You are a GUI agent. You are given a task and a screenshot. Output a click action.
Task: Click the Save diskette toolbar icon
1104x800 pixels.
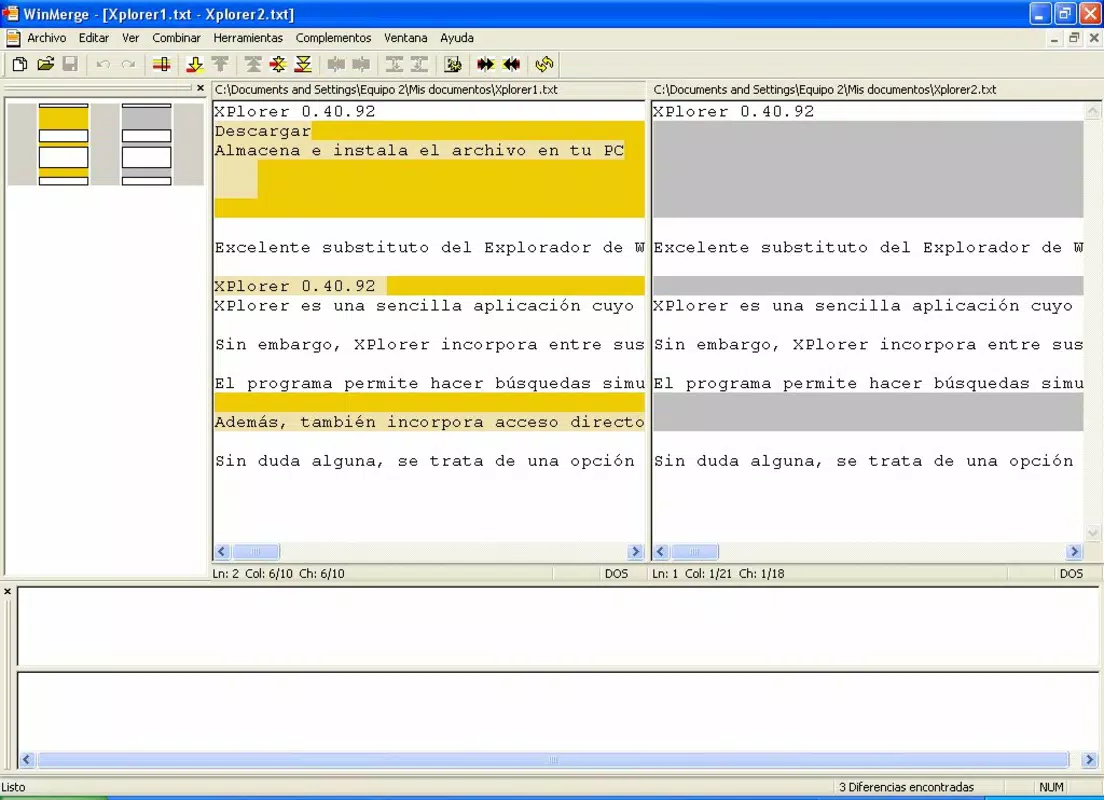[x=70, y=65]
